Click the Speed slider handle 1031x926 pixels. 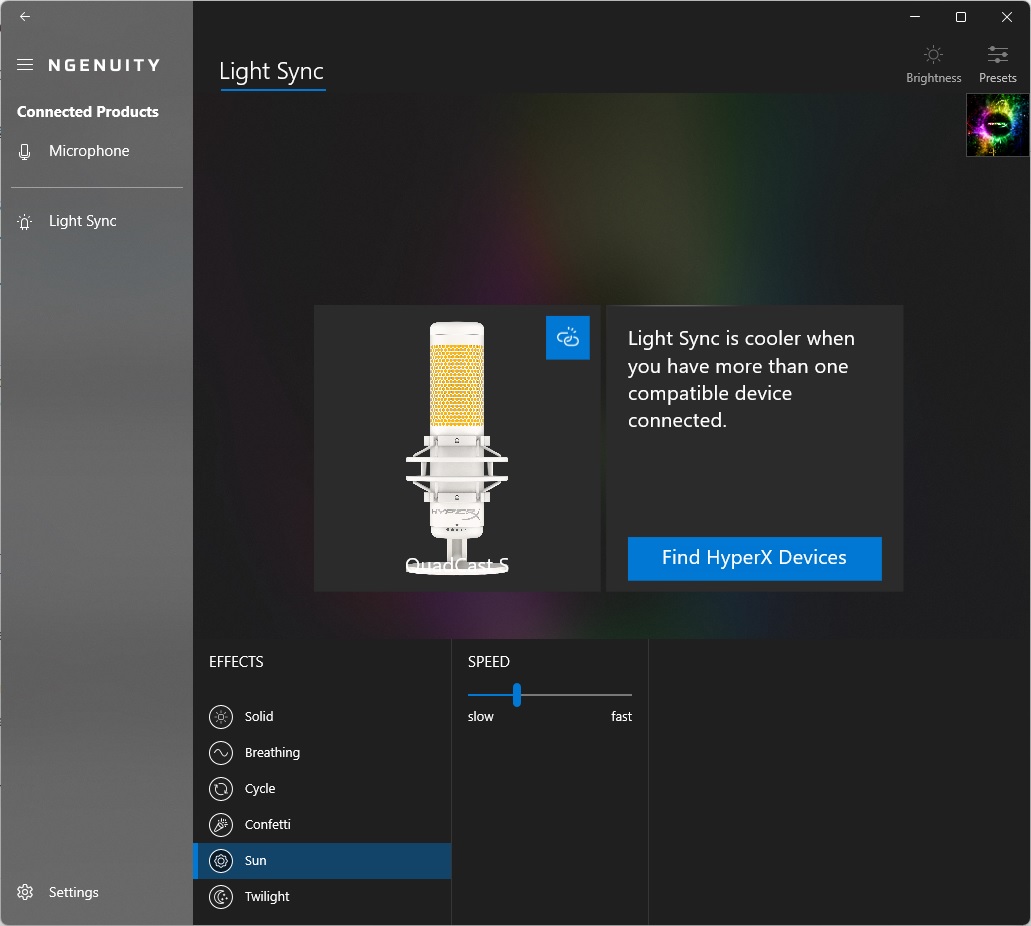coord(517,694)
